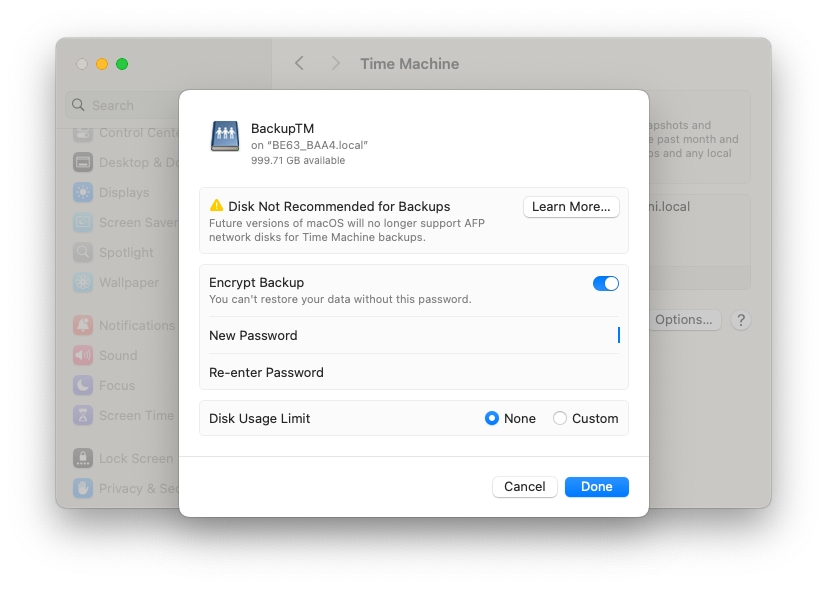
Task: Go forward with the right chevron
Action: pos(335,63)
